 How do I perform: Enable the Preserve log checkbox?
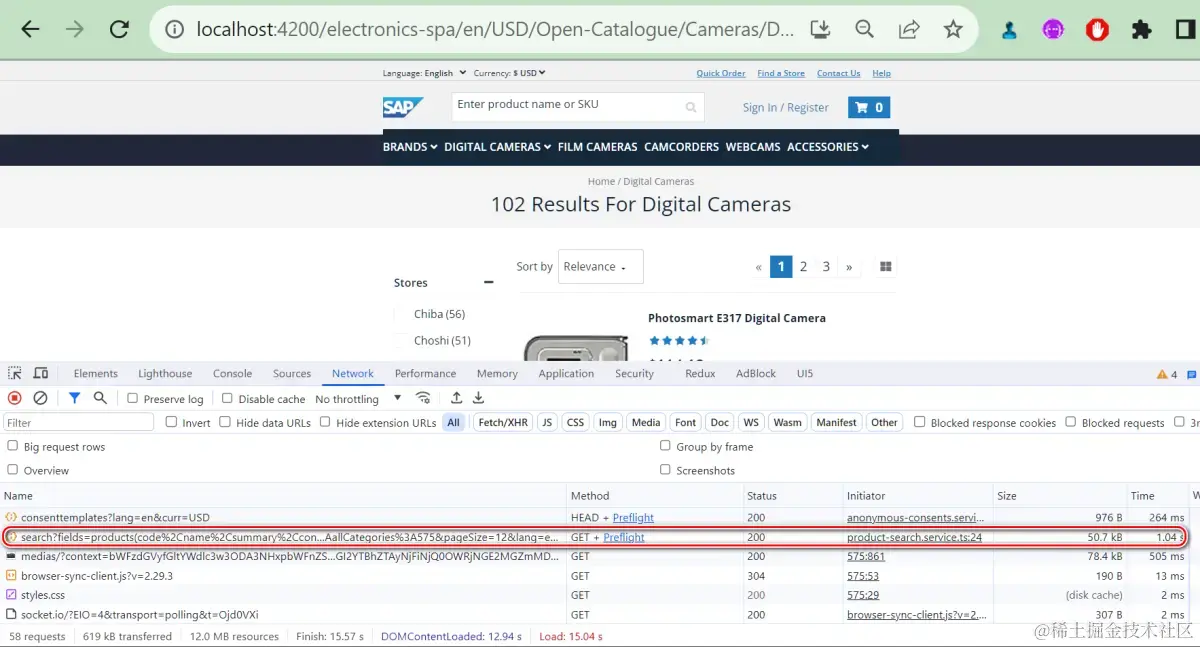pos(132,398)
